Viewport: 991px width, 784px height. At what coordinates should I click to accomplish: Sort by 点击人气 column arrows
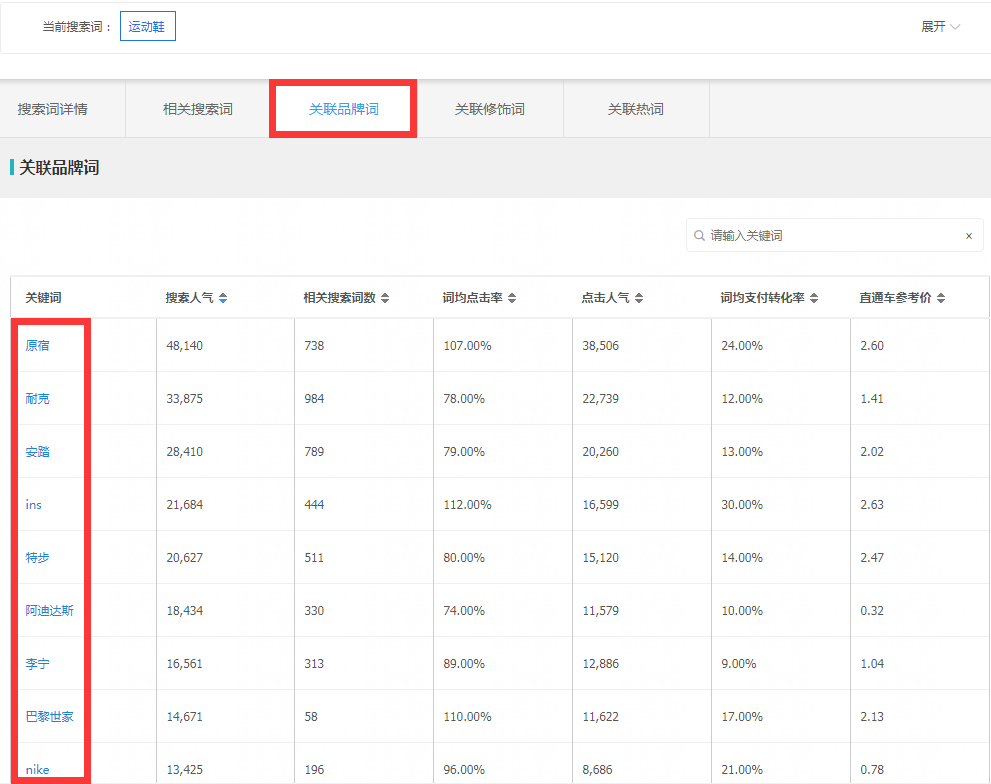(x=639, y=298)
